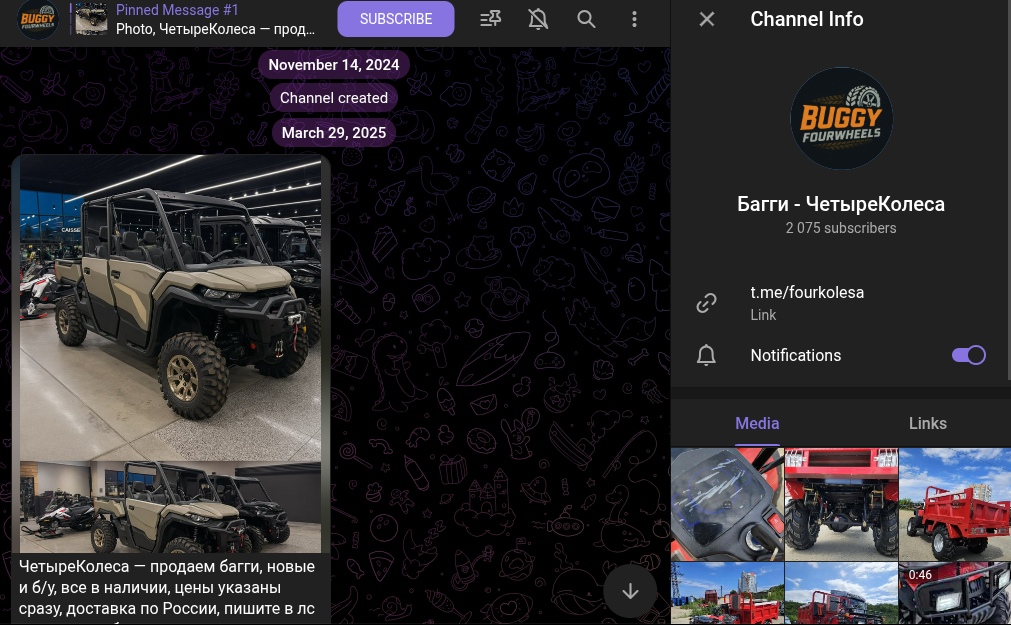Image resolution: width=1011 pixels, height=625 pixels.
Task: Open the t.me/fourkolesa channel link
Action: 807,293
